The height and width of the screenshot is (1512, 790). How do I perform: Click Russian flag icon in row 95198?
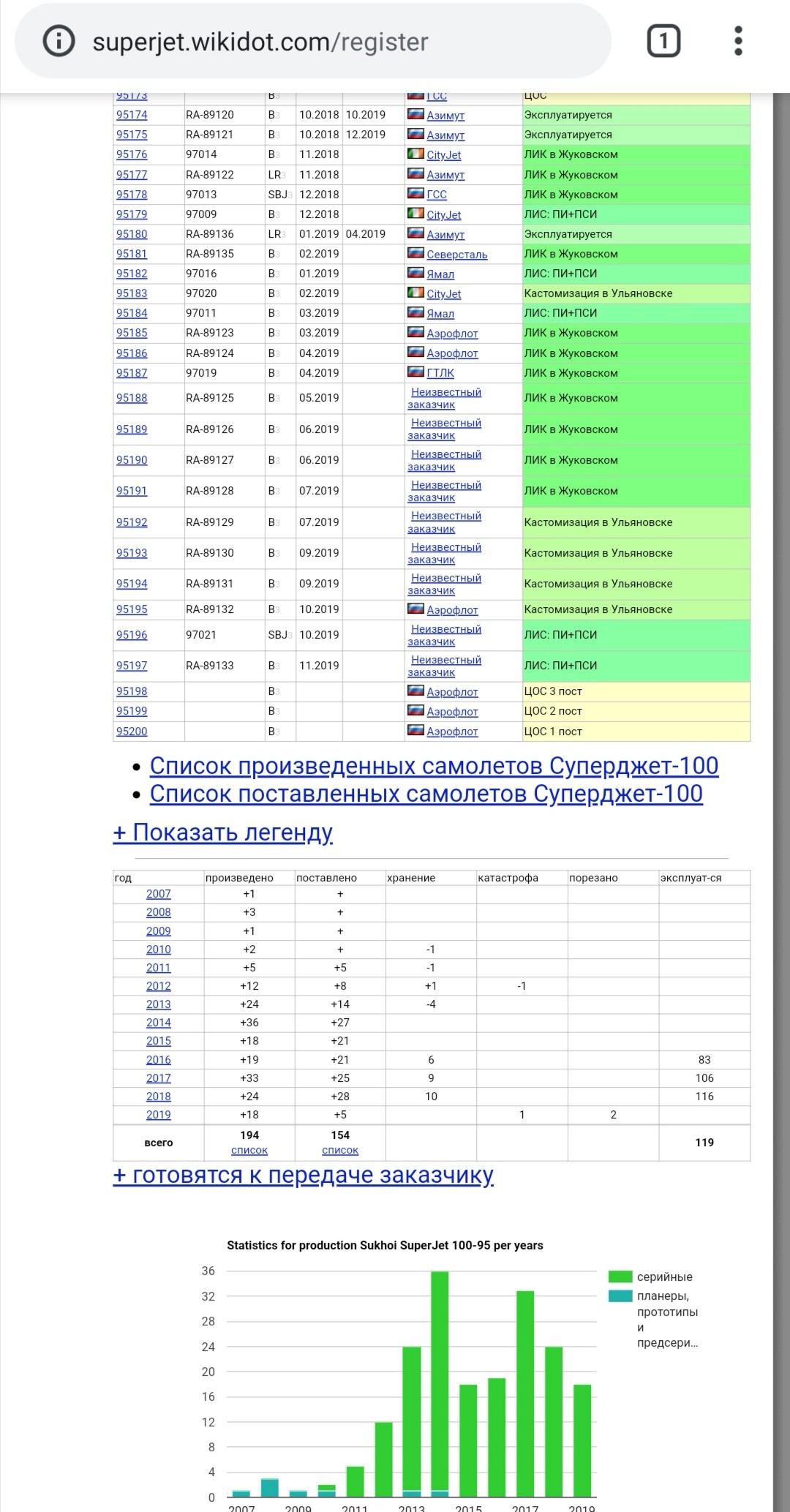point(415,691)
